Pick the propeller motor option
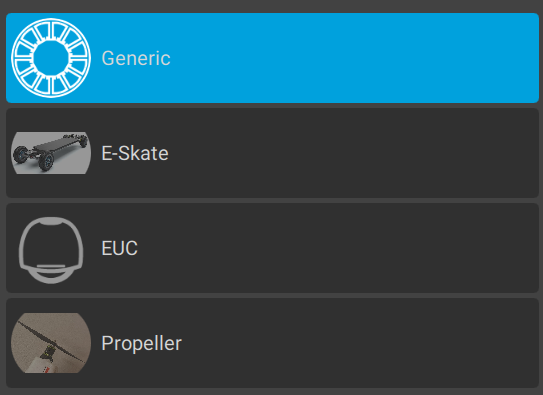 tap(273, 343)
